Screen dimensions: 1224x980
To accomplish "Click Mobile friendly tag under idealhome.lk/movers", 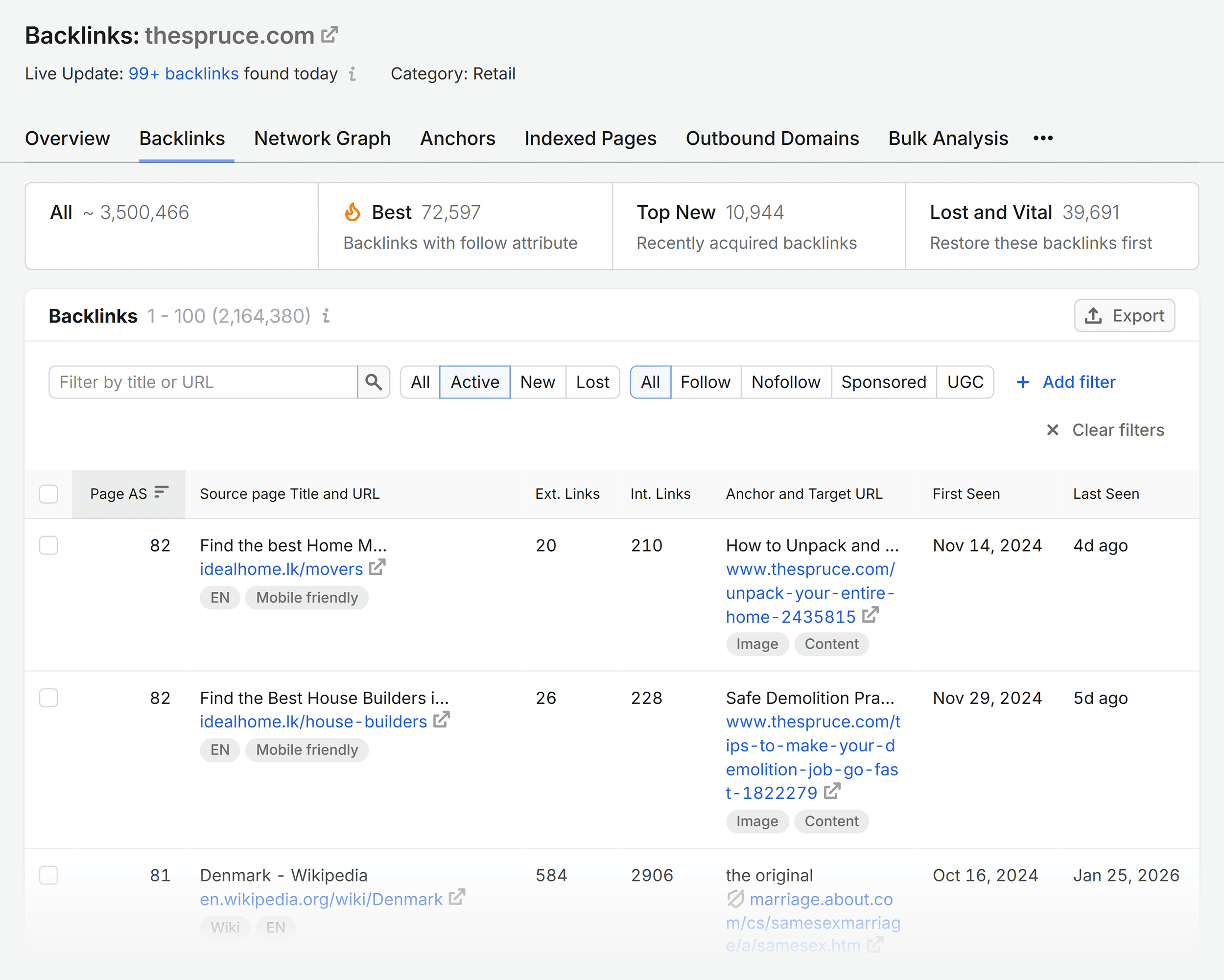I will point(306,598).
